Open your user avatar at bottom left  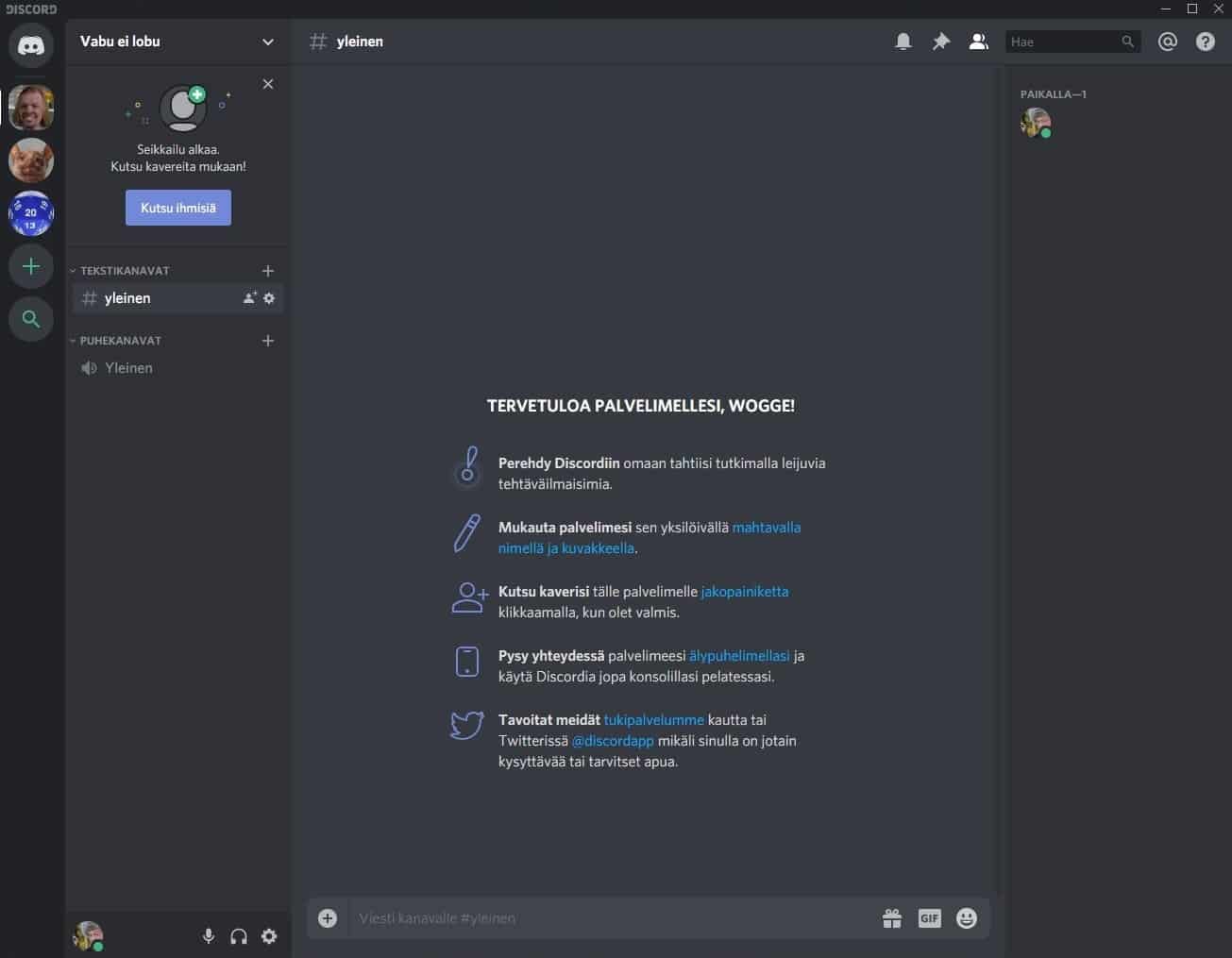click(88, 936)
